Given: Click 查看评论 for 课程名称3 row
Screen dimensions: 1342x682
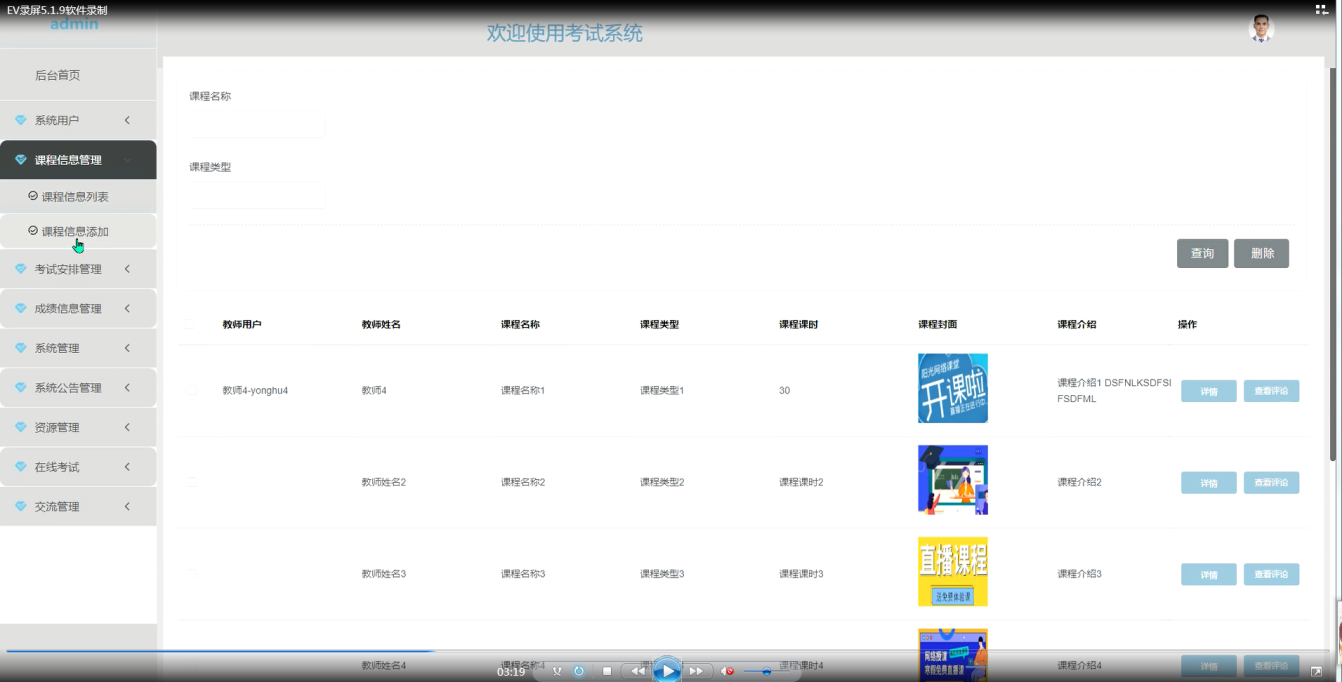Looking at the screenshot, I should click(1271, 575).
